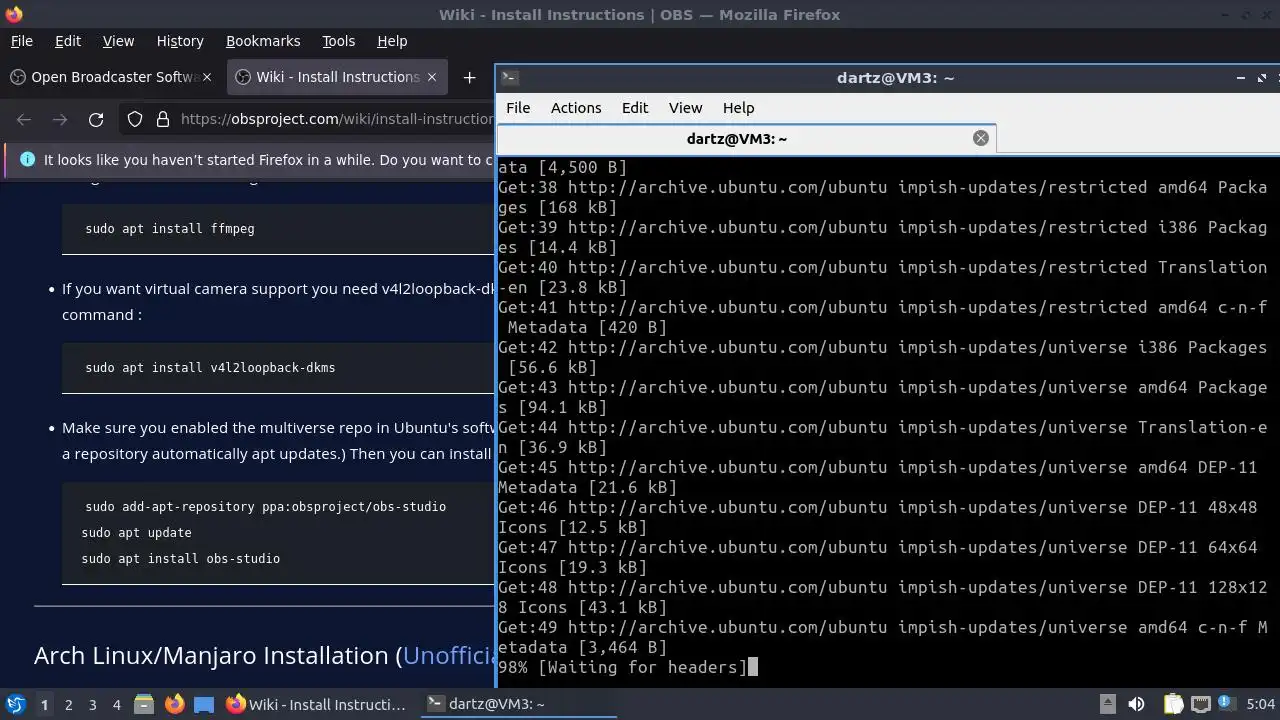The width and height of the screenshot is (1280, 720).
Task: Open Firefox Tools menu
Action: click(338, 41)
